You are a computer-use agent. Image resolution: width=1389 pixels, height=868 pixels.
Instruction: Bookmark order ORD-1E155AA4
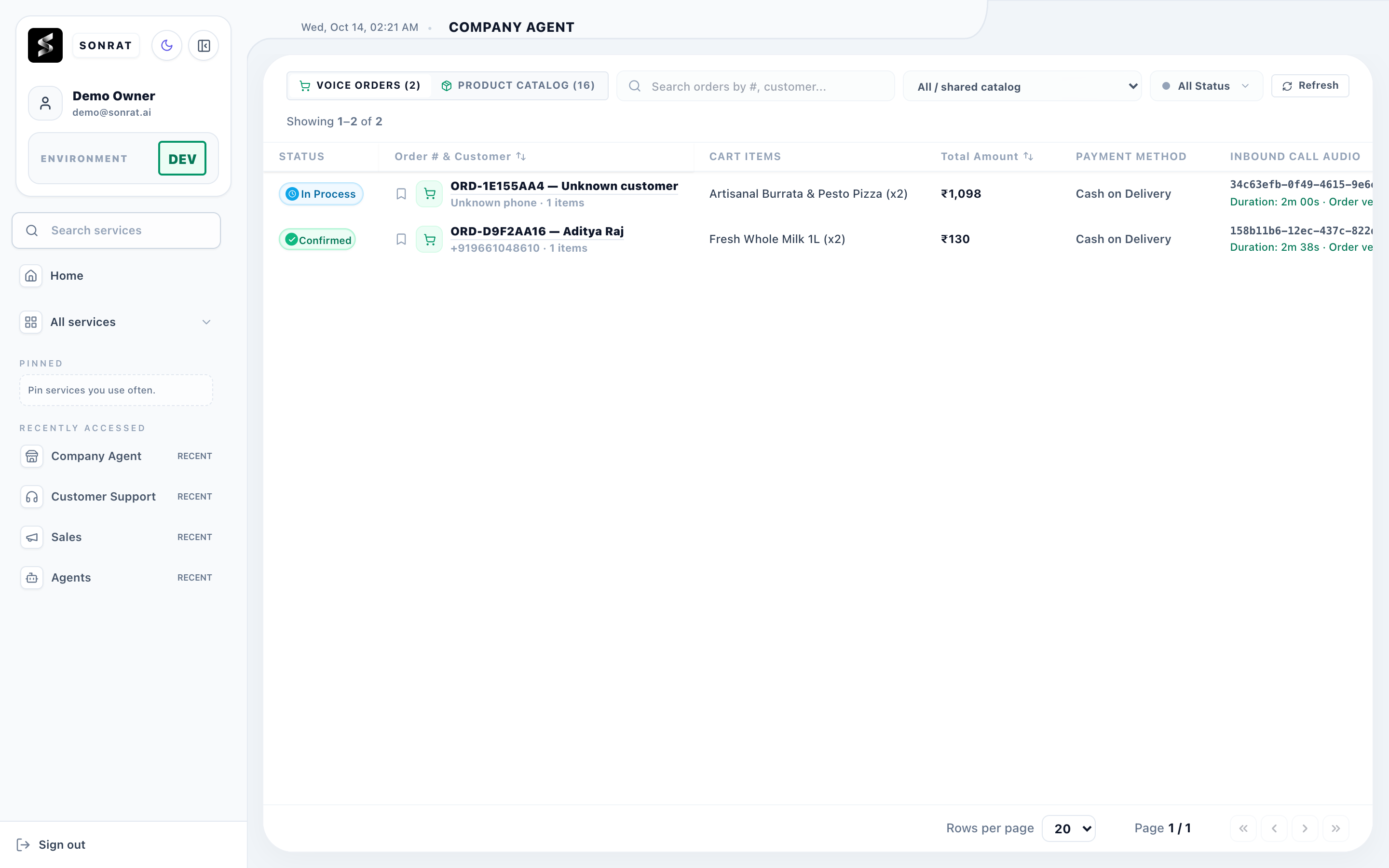(401, 194)
